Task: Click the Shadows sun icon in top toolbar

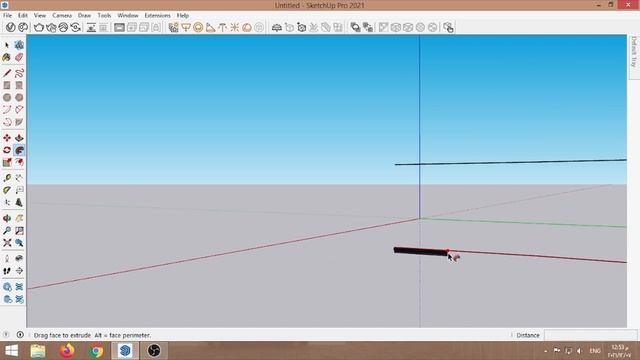Action: 235,27
